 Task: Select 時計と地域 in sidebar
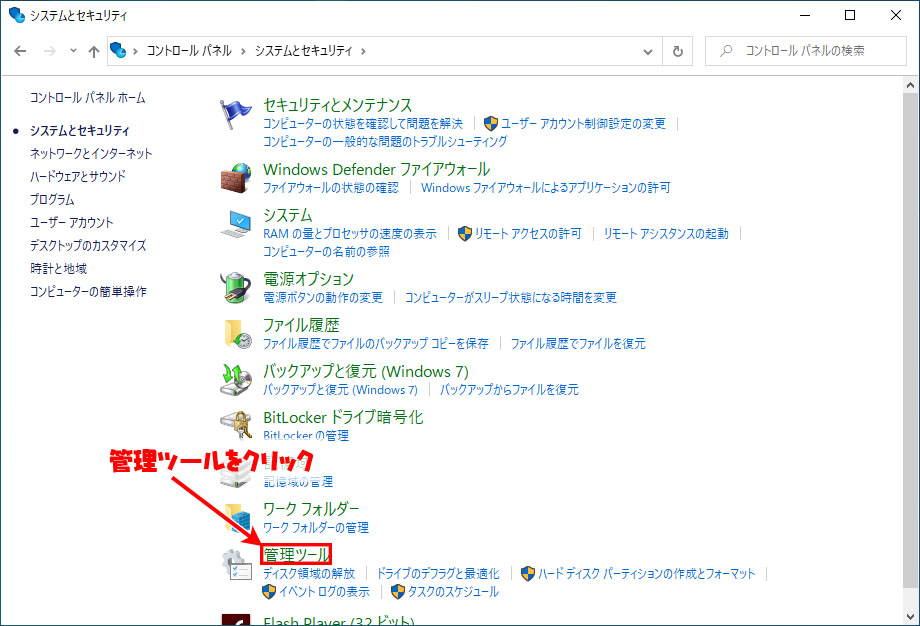pyautogui.click(x=59, y=268)
